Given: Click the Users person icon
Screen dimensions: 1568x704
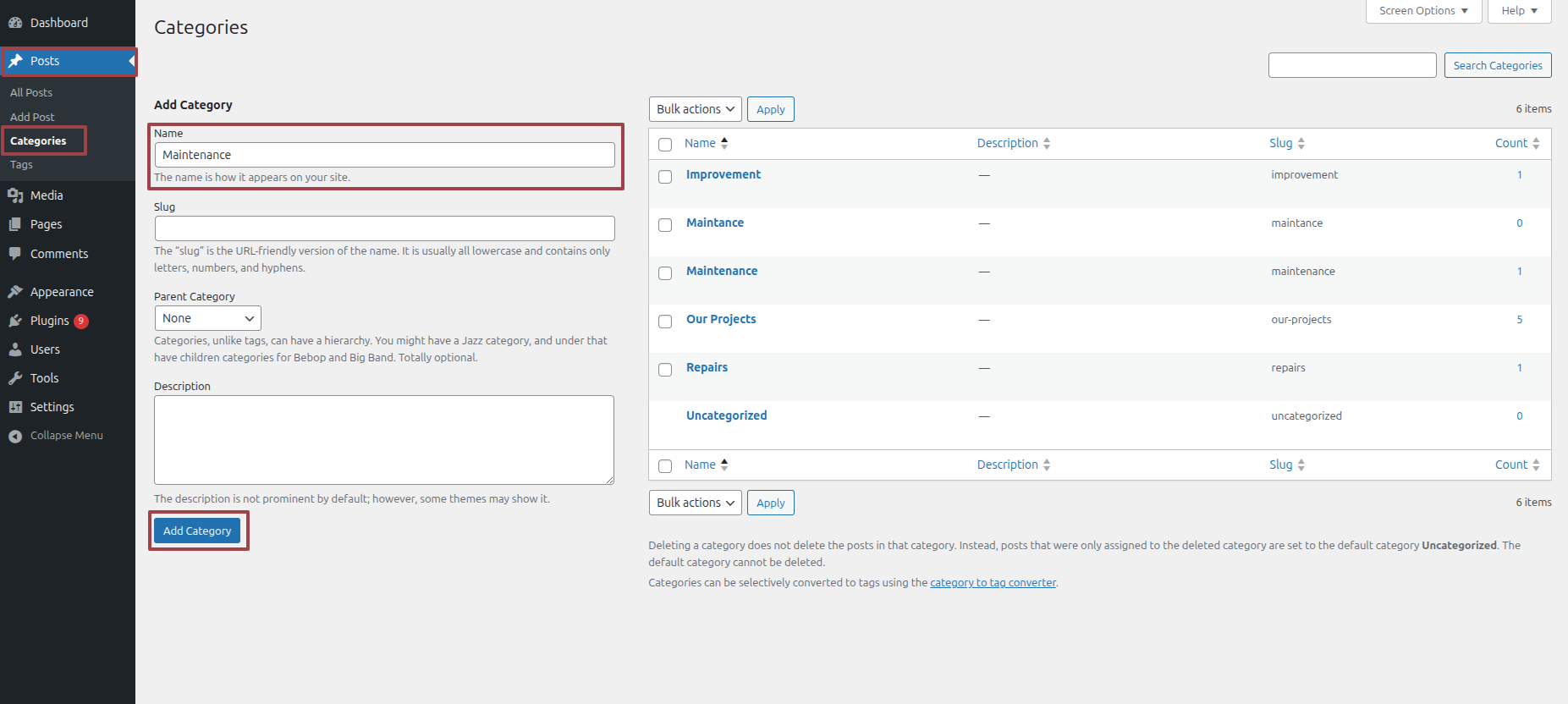Looking at the screenshot, I should click(15, 349).
